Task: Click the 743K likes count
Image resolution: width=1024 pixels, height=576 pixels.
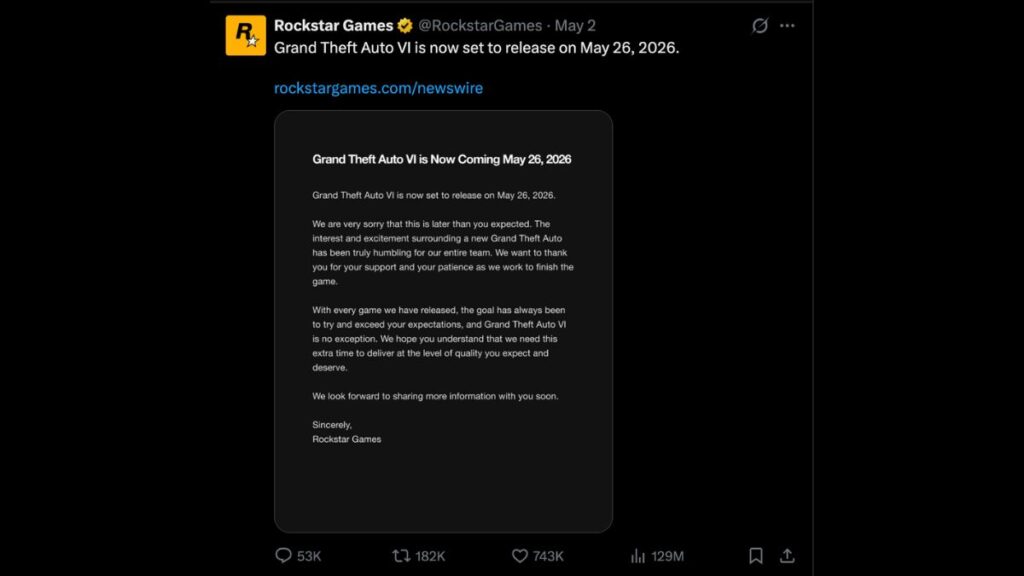Action: click(x=548, y=556)
